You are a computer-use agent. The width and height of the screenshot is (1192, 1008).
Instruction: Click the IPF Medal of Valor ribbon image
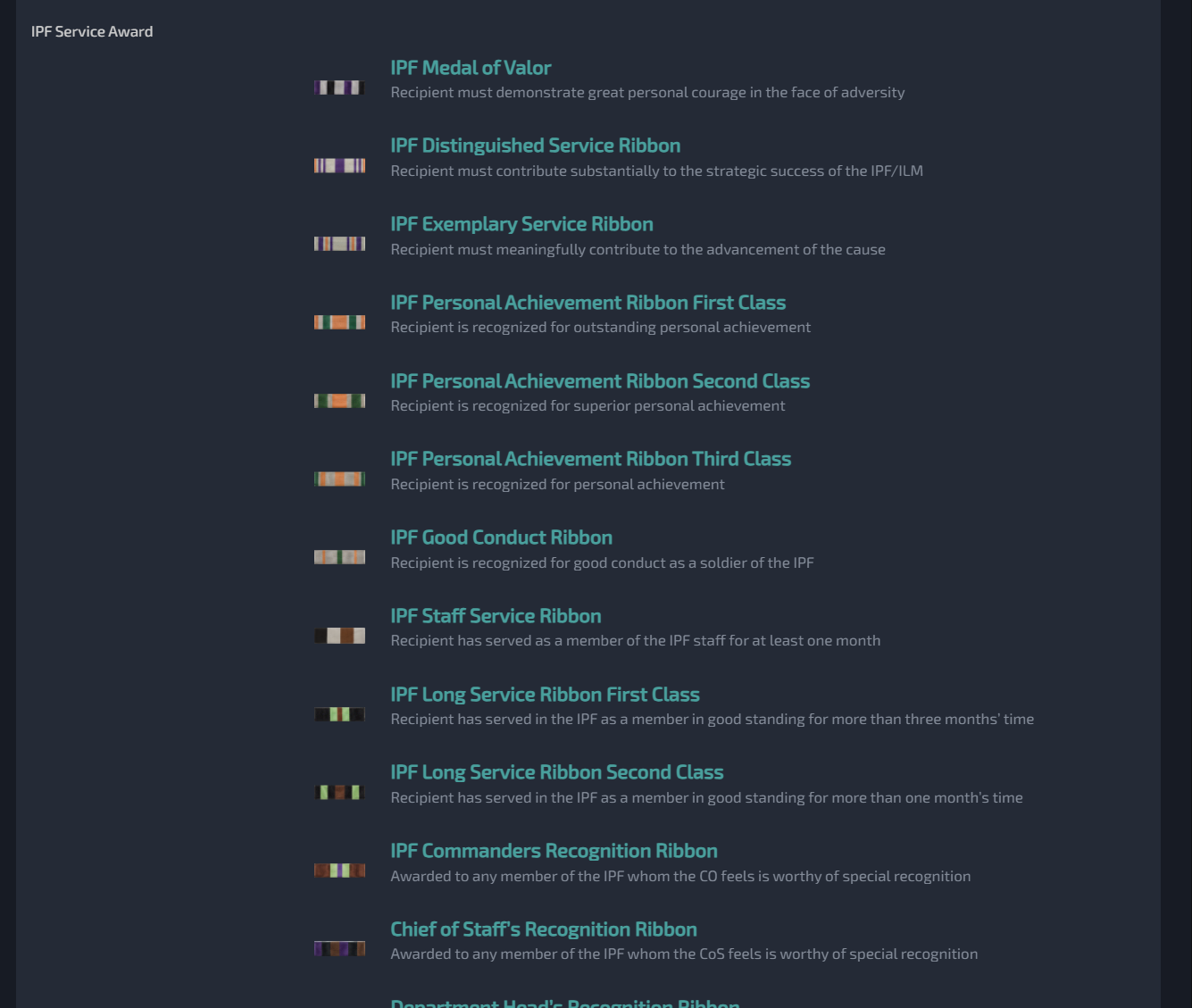(339, 87)
